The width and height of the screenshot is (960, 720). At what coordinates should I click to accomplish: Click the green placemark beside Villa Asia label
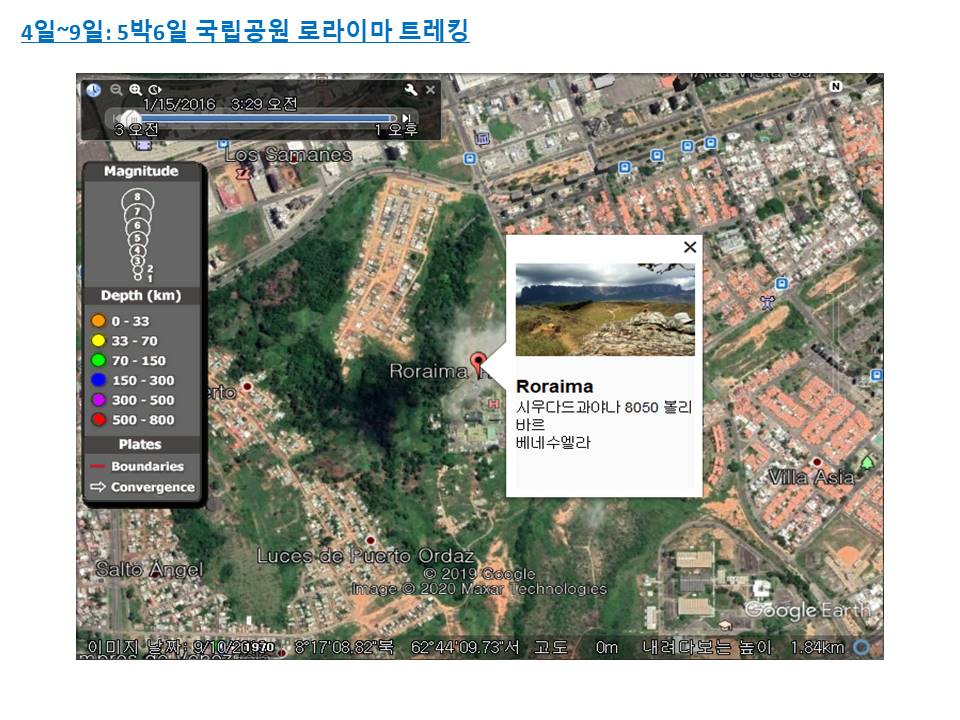tap(867, 462)
